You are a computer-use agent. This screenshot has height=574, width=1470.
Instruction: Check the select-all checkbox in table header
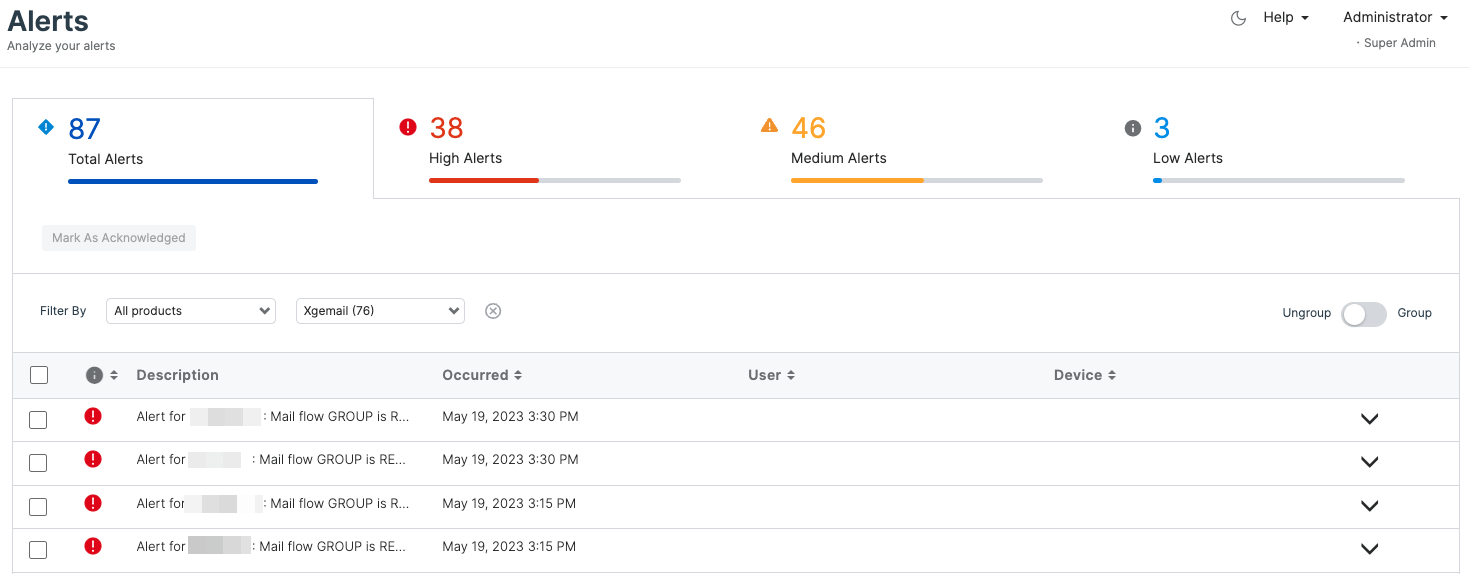pyautogui.click(x=39, y=375)
